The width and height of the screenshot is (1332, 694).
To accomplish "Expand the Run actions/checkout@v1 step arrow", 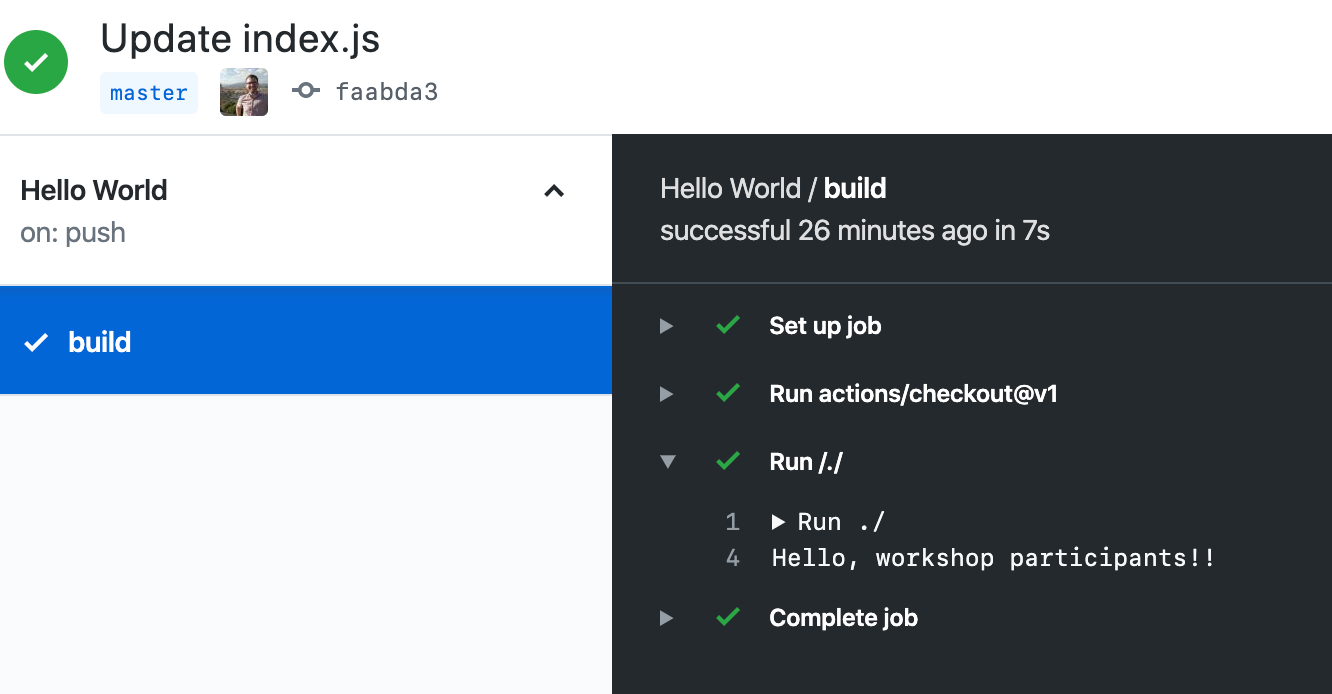I will 667,394.
